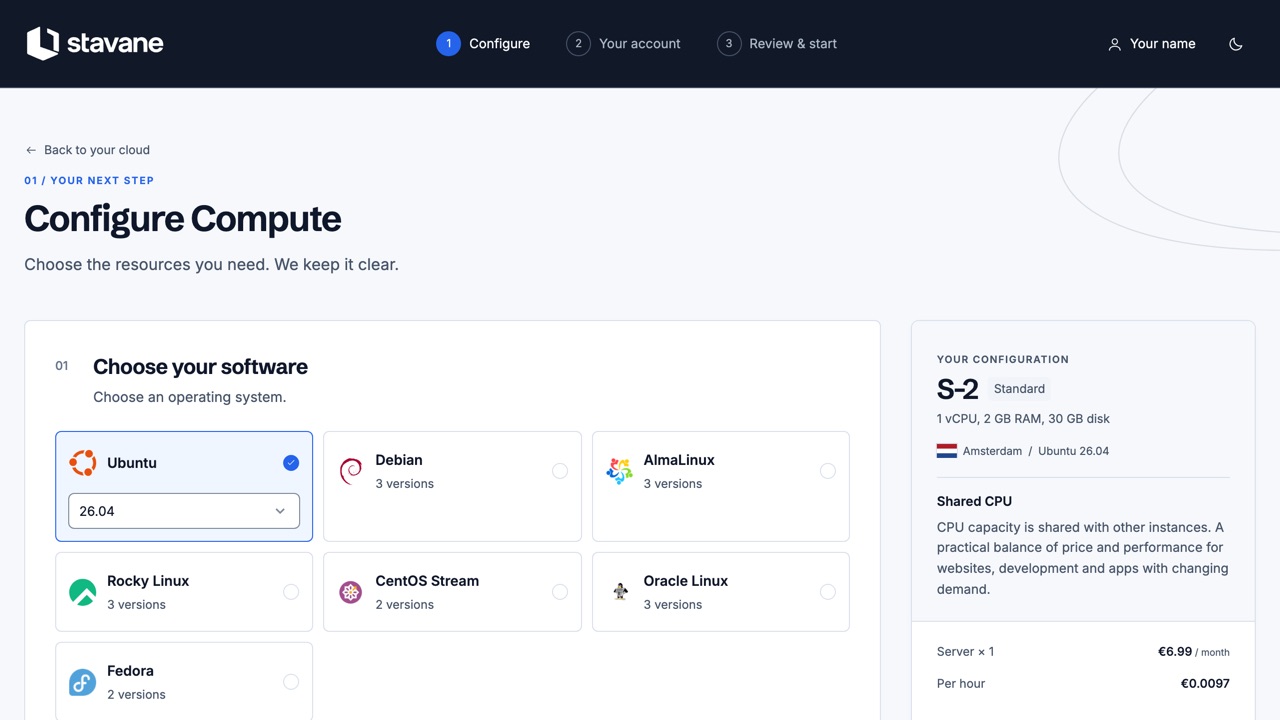The width and height of the screenshot is (1280, 720).
Task: Click the checked Ubuntu selection mark
Action: tap(291, 463)
